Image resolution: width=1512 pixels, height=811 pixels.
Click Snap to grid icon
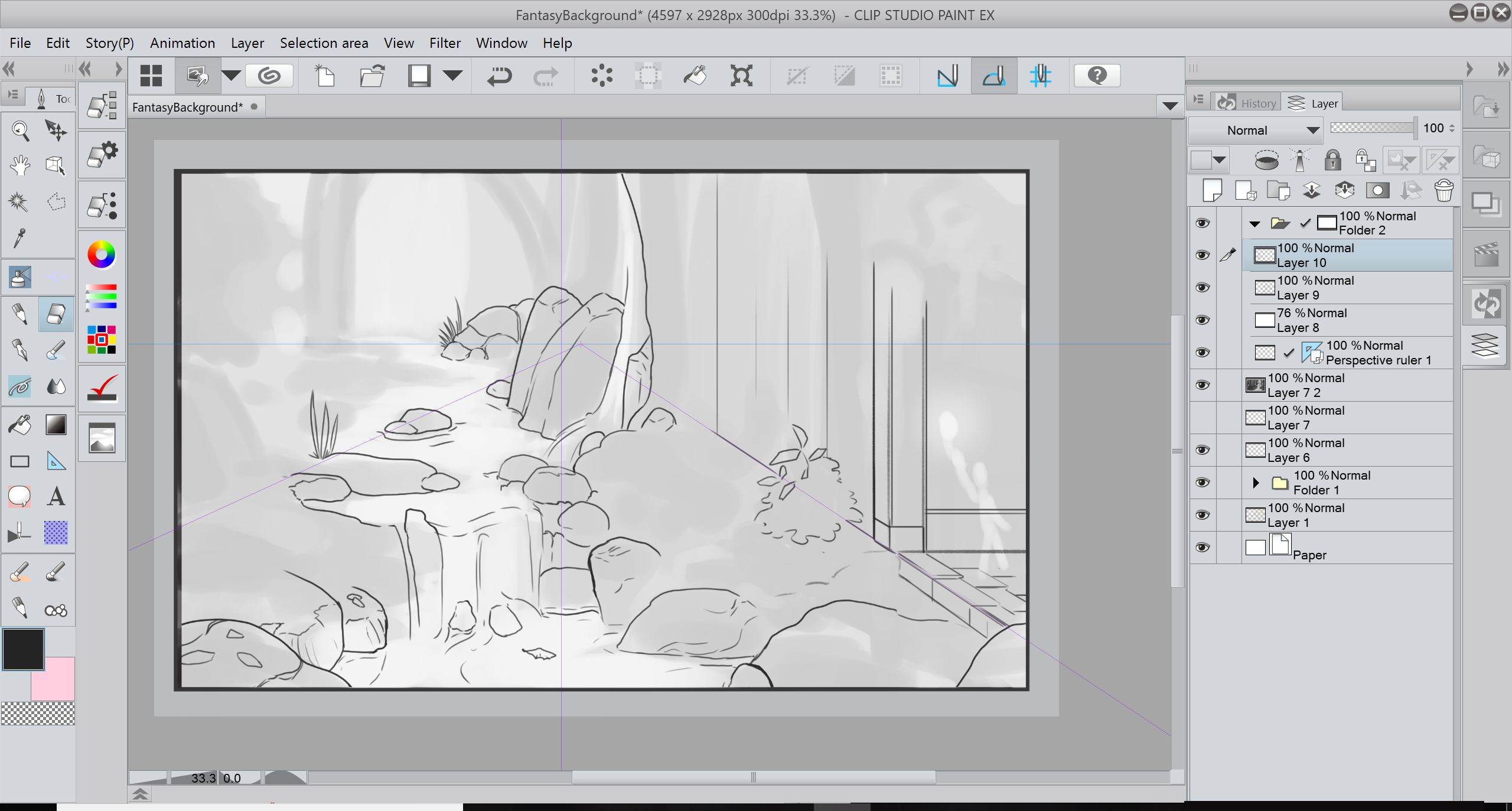(1040, 76)
